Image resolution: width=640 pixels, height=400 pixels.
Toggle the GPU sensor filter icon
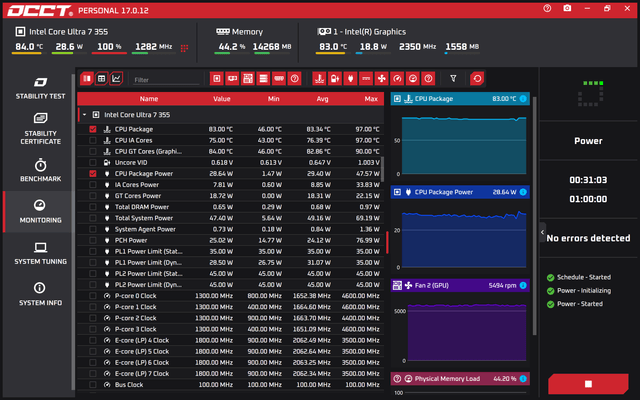coord(232,78)
